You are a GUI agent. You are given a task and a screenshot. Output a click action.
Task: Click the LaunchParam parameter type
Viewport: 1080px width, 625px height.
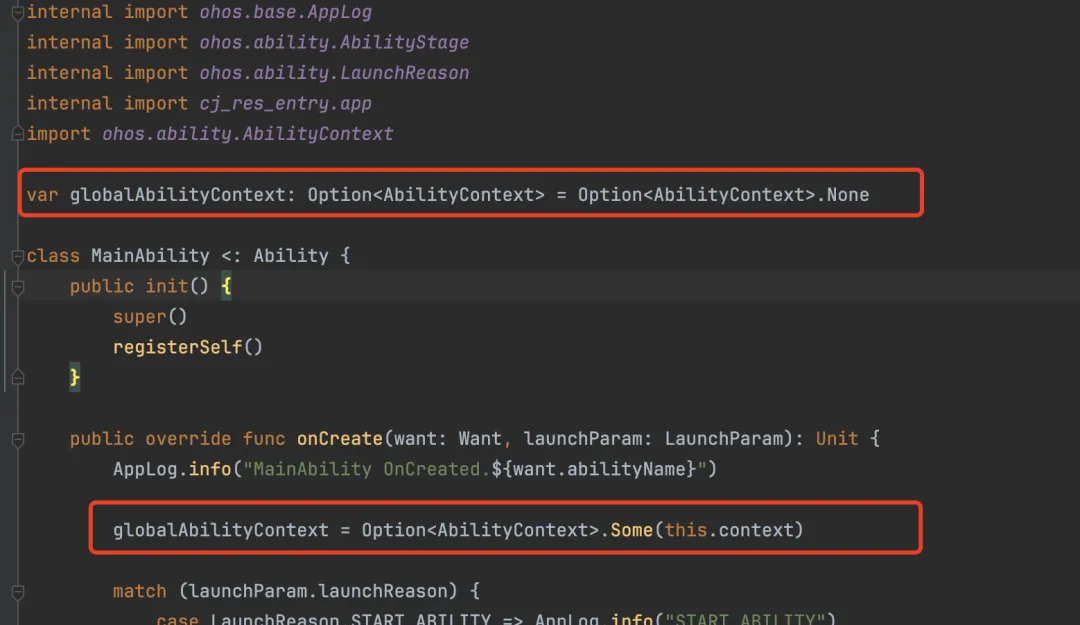coord(723,439)
